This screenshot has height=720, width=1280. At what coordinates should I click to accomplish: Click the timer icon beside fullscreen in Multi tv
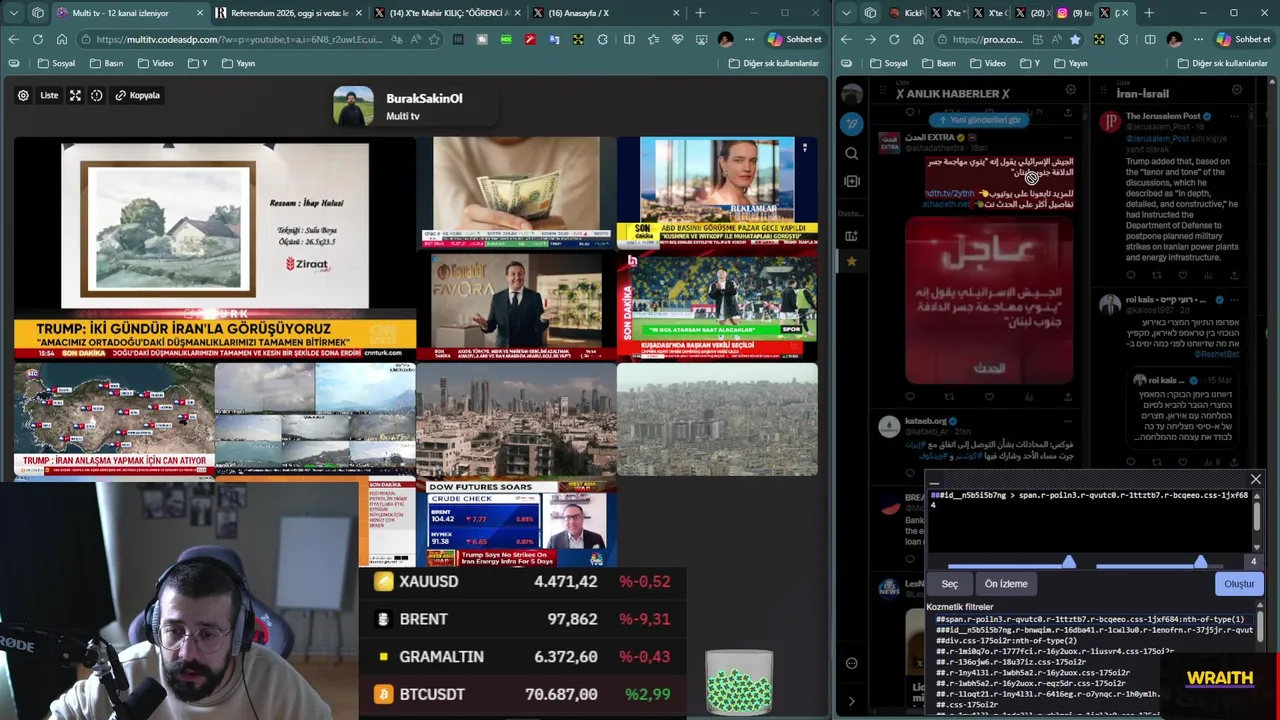(x=97, y=95)
